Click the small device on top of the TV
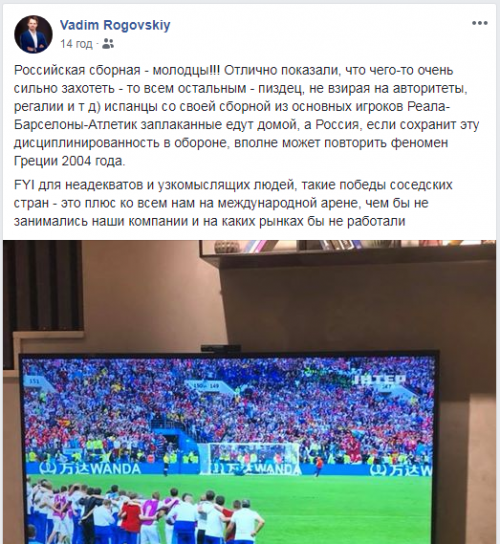The width and height of the screenshot is (500, 544). pyautogui.click(x=221, y=348)
